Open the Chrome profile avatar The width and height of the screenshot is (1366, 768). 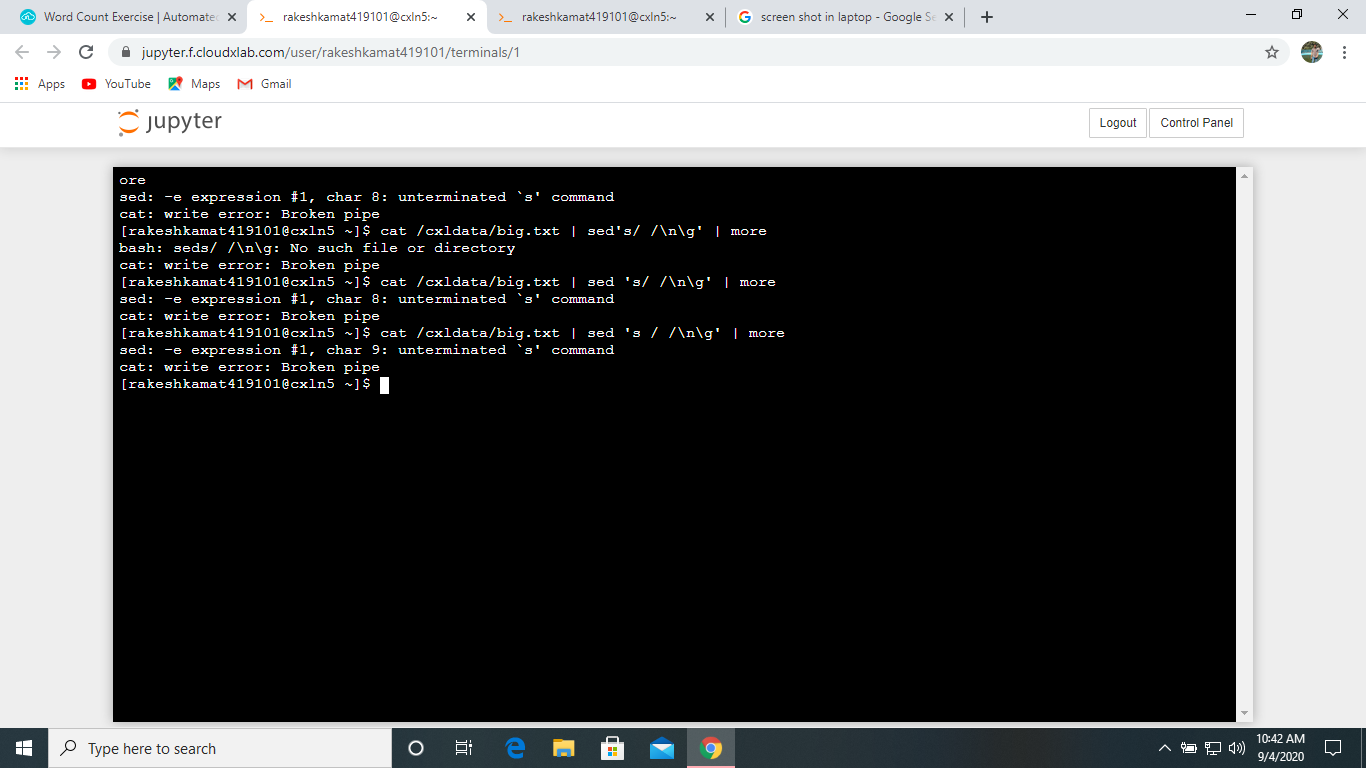click(x=1312, y=52)
